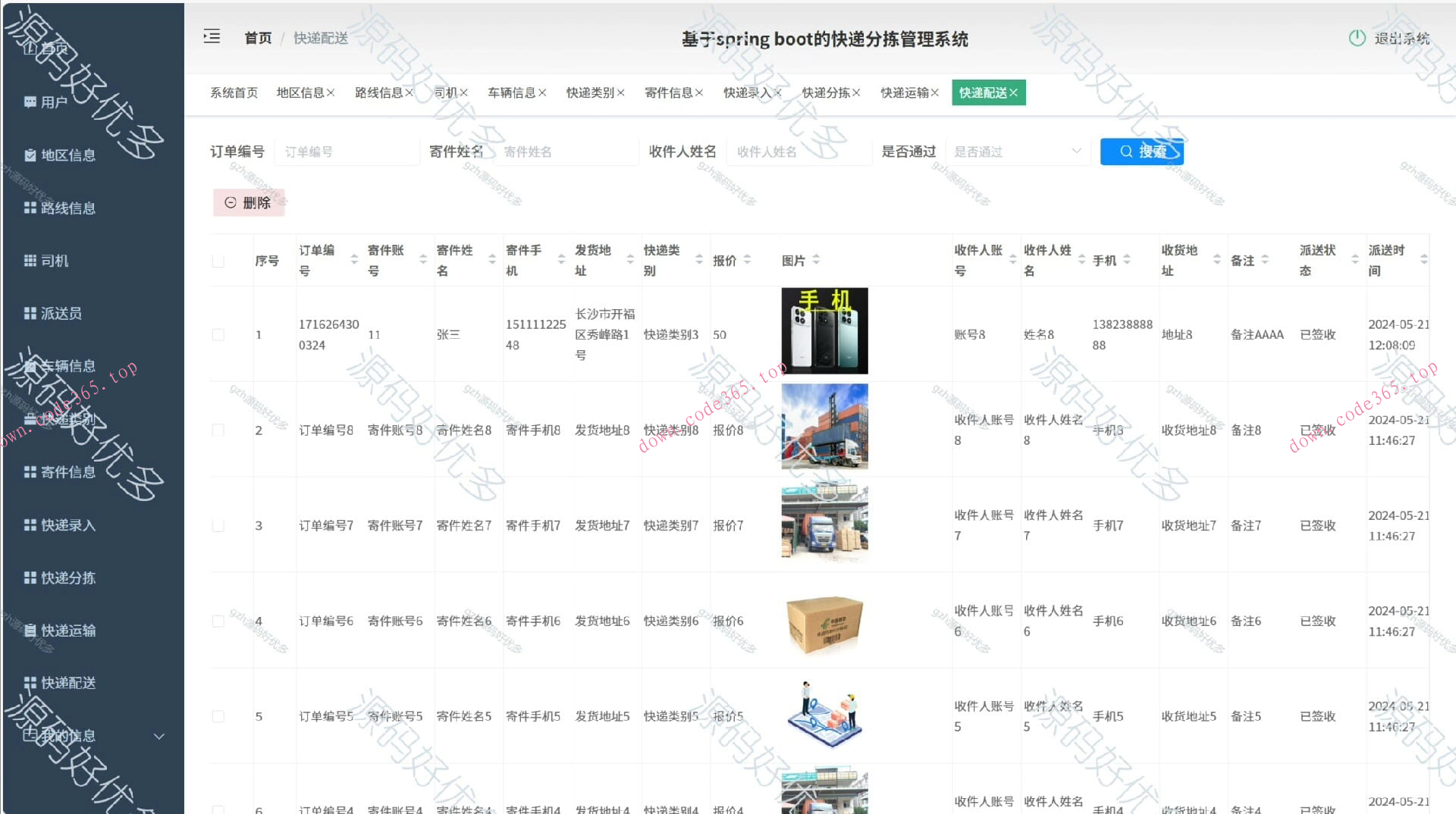
Task: Open the 派送员 sidebar item
Action: click(x=62, y=313)
